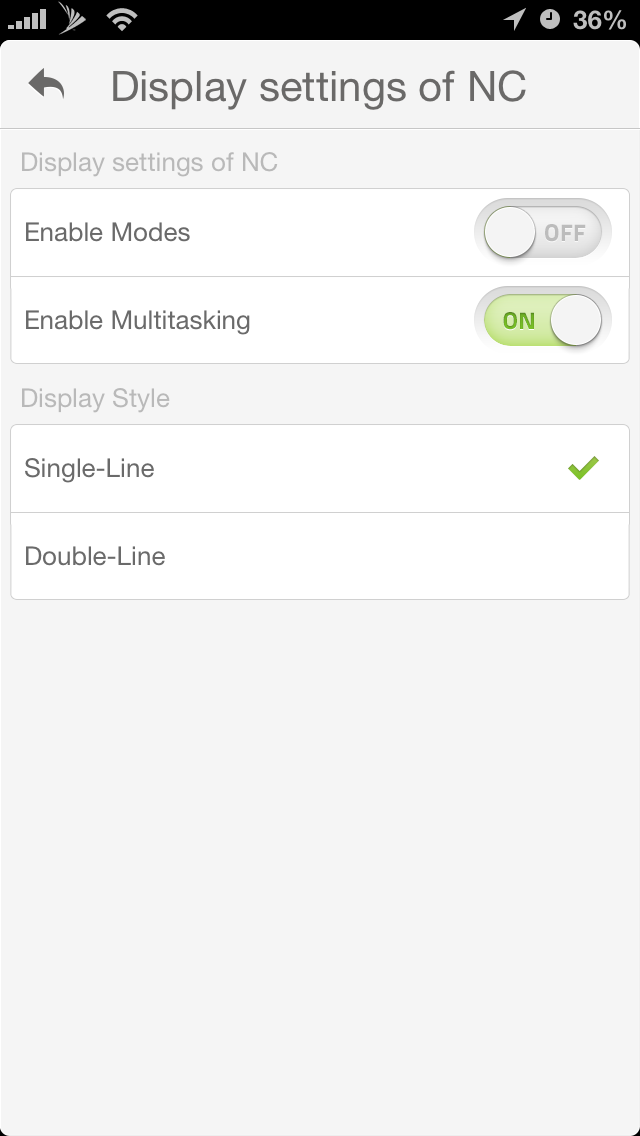Turn on the Enable Modes switch
The width and height of the screenshot is (640, 1136).
tap(543, 233)
